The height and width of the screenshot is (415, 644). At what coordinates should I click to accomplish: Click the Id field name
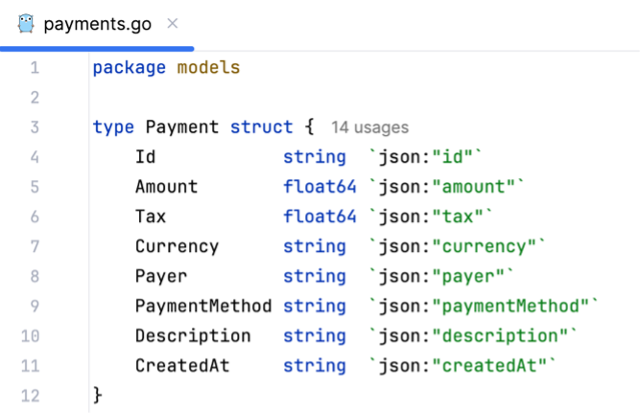tap(145, 157)
